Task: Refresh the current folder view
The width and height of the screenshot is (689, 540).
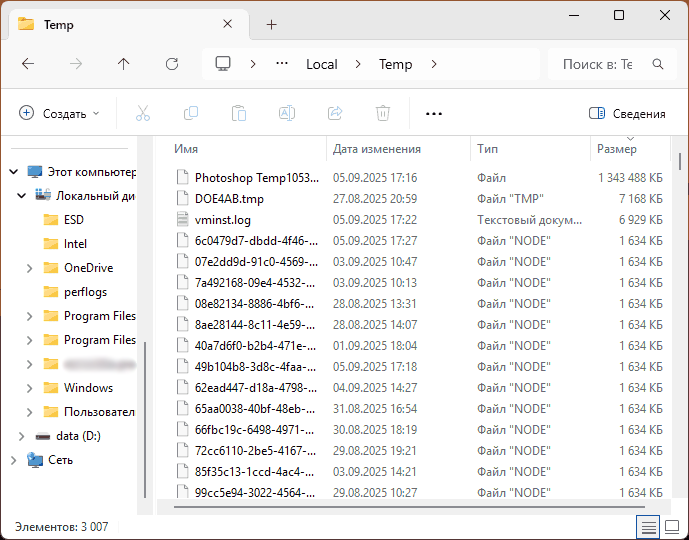Action: click(x=172, y=64)
